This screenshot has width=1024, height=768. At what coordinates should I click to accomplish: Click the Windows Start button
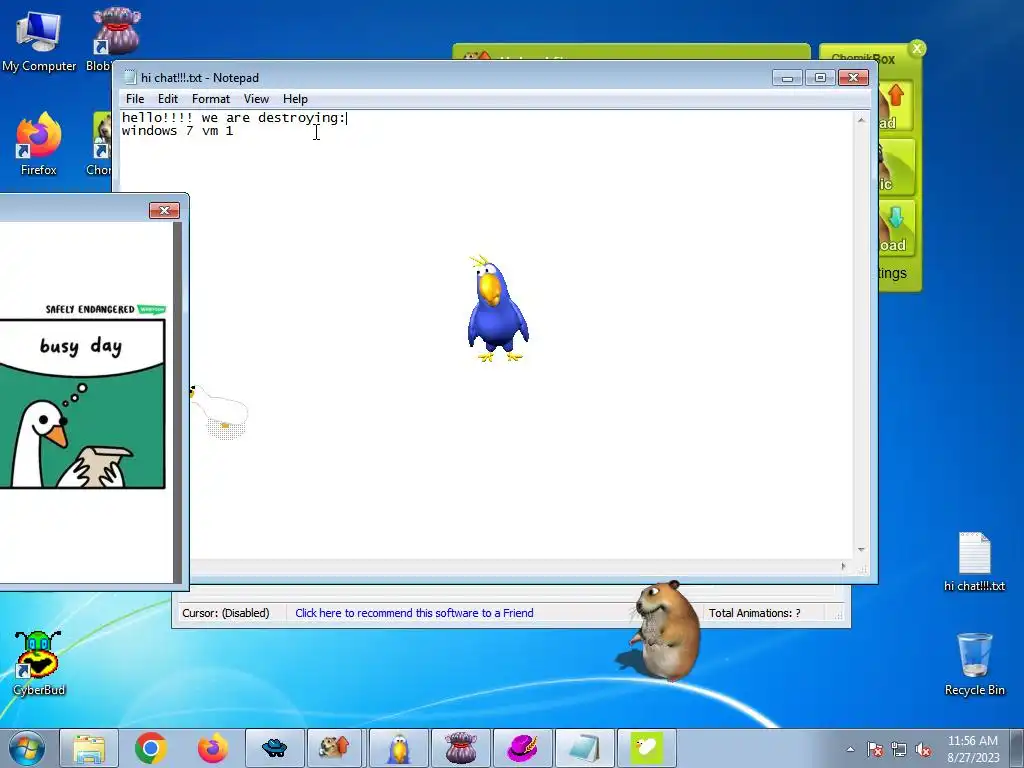[27, 748]
